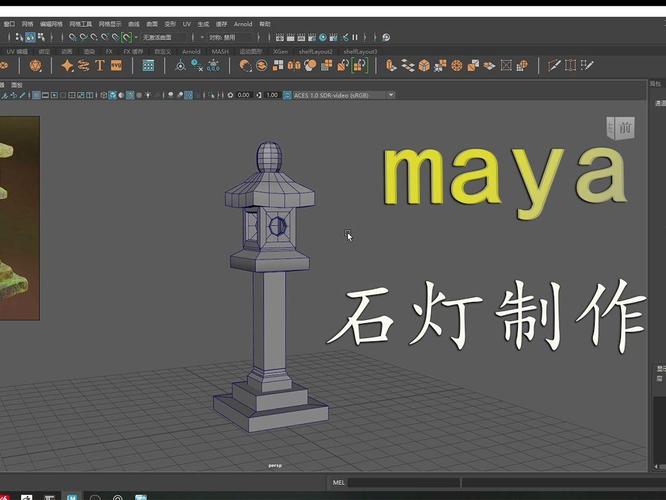666x500 pixels.
Task: Click the star-shaped super shapes icon
Action: click(x=67, y=65)
